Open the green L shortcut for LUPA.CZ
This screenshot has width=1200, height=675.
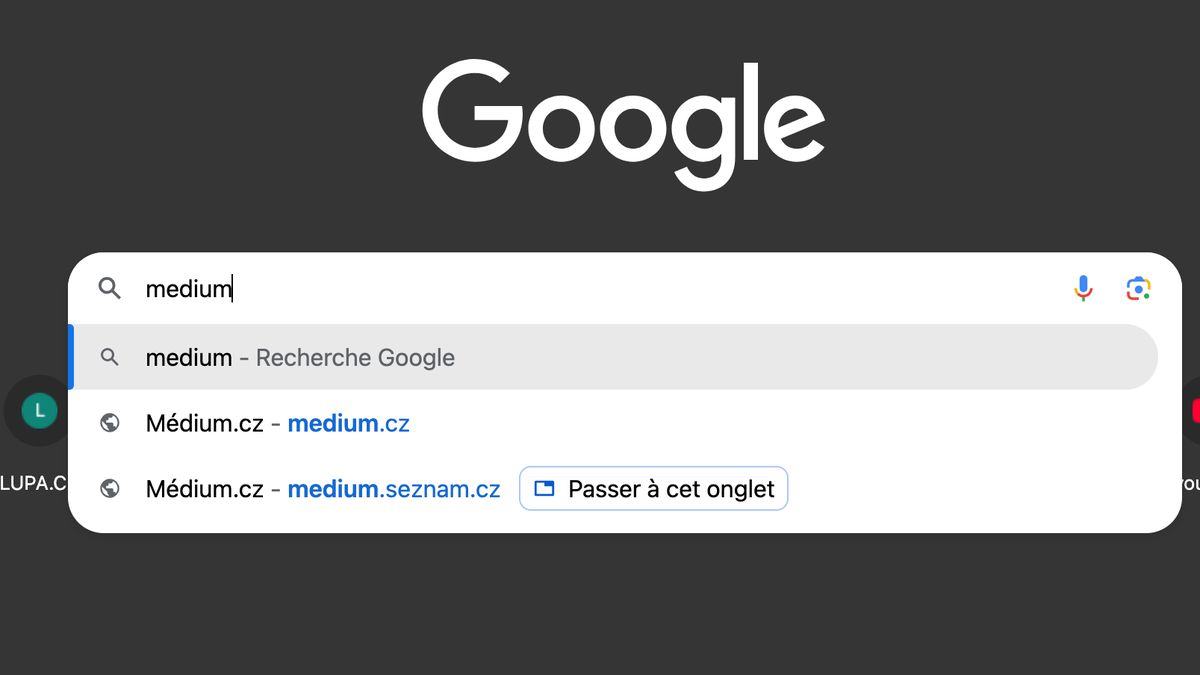[40, 410]
